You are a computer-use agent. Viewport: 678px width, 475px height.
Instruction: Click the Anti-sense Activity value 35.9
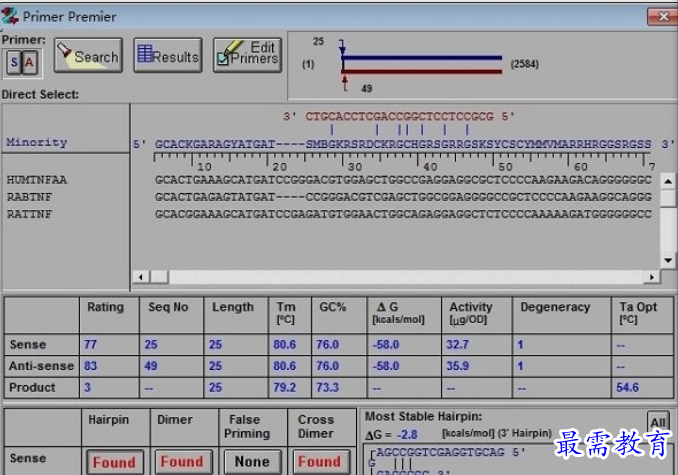(x=457, y=366)
